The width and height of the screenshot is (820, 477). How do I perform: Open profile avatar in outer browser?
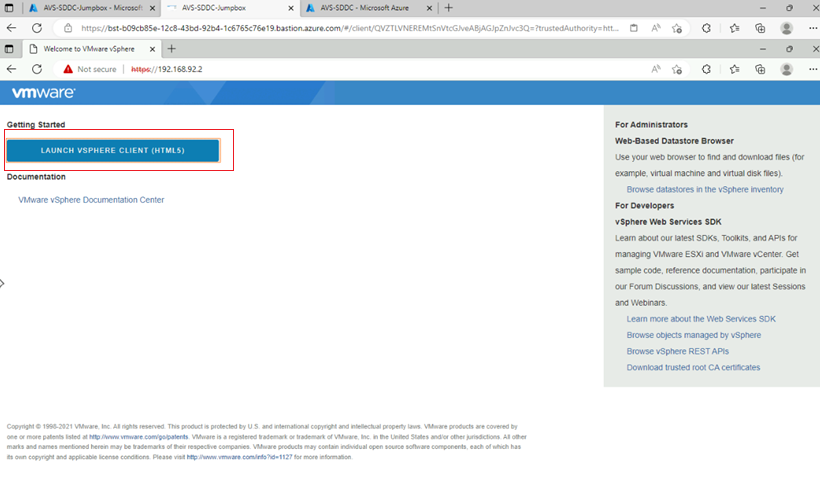click(x=787, y=28)
